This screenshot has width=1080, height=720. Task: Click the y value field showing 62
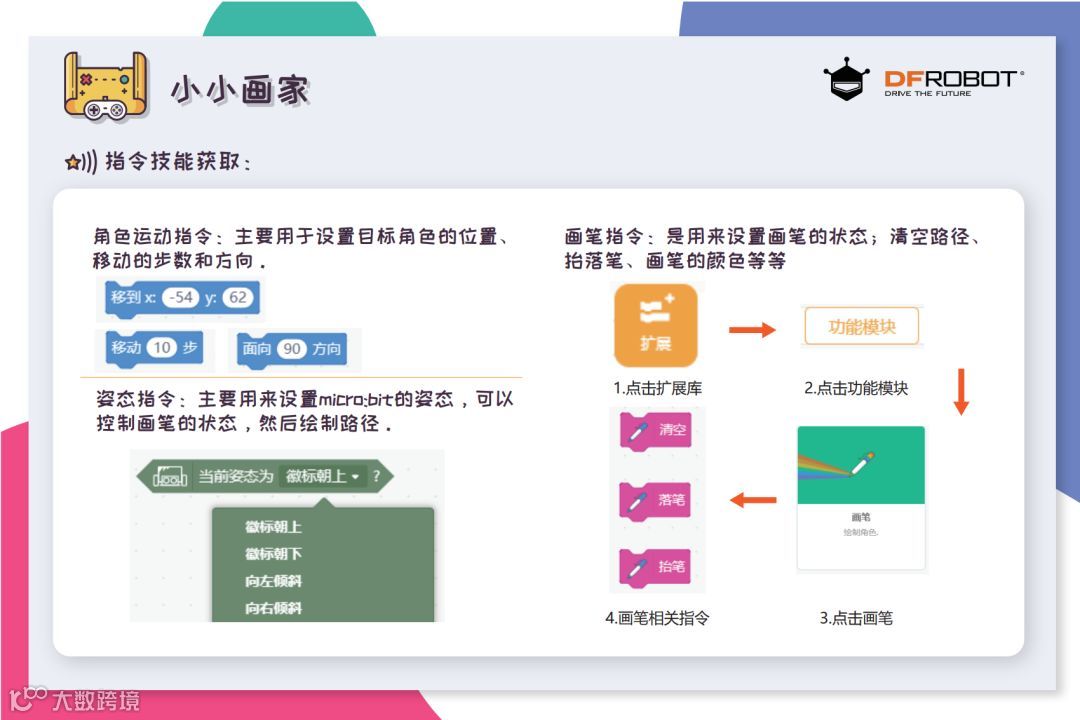click(x=238, y=298)
